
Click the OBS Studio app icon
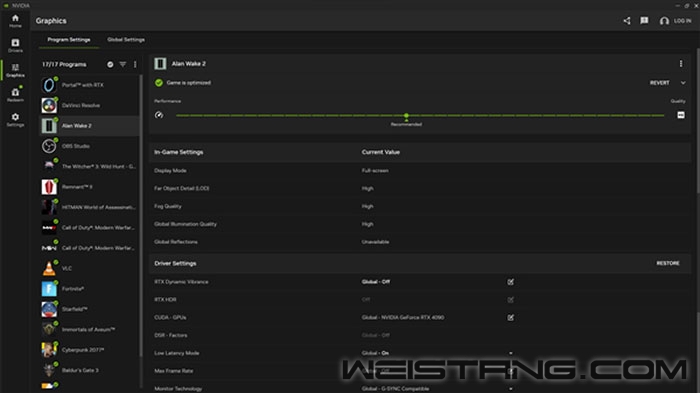[x=49, y=146]
